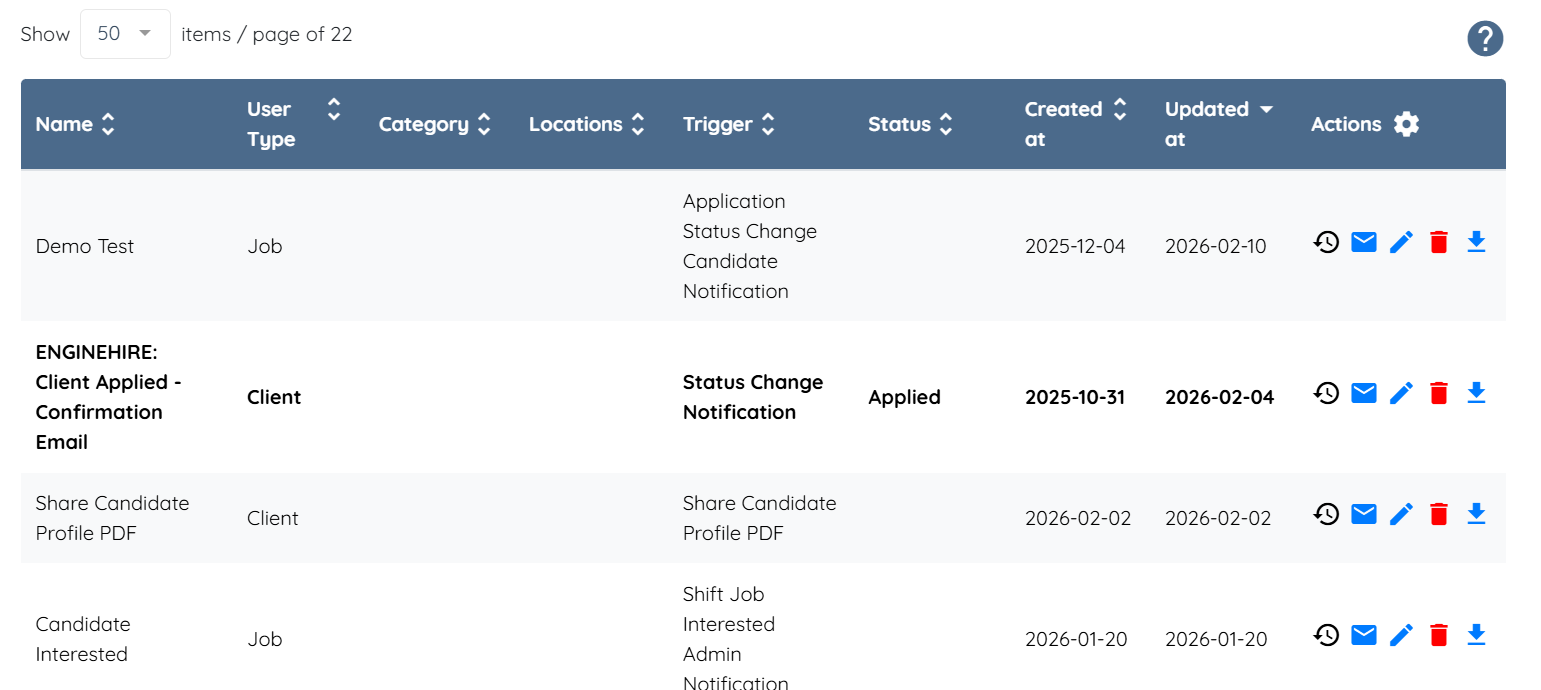
Task: Send test email for Demo Test template
Action: click(1364, 242)
